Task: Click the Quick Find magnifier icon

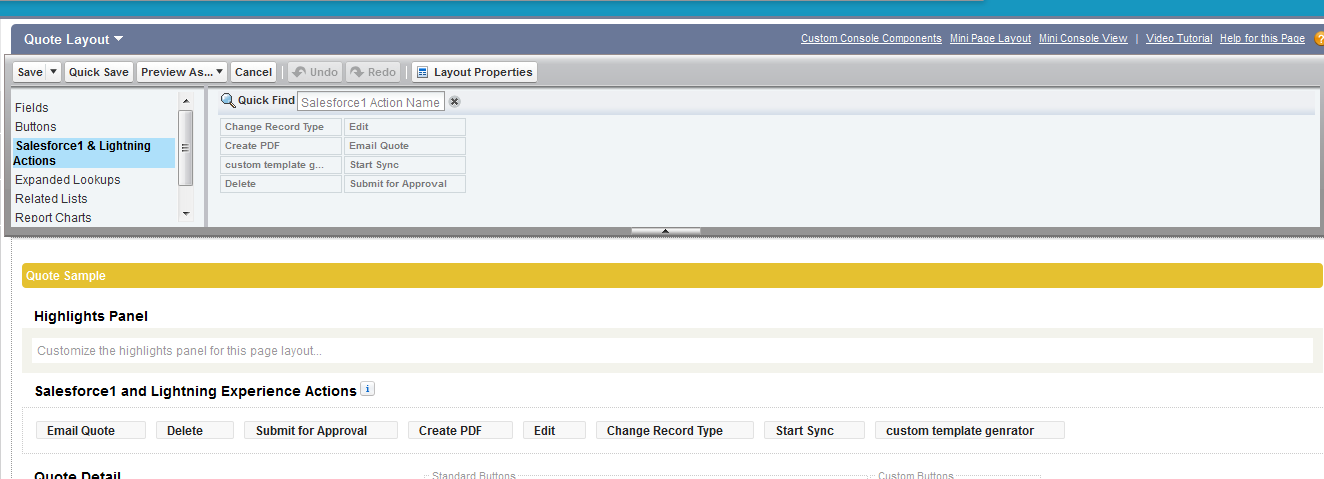Action: pyautogui.click(x=227, y=100)
